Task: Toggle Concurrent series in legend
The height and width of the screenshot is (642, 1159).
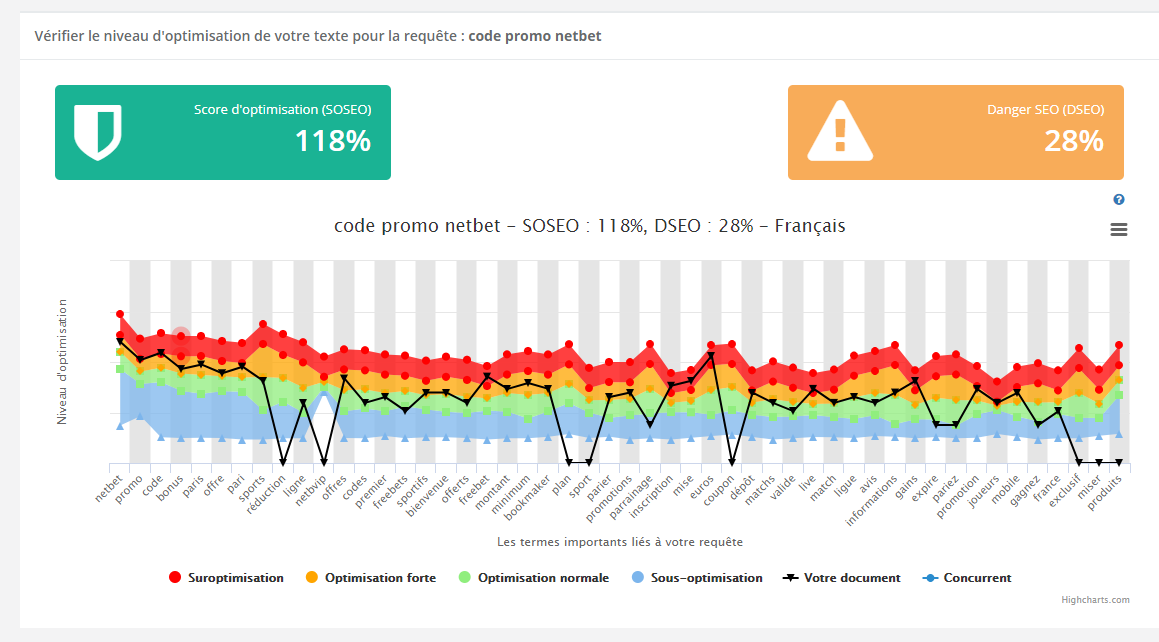Action: (977, 578)
